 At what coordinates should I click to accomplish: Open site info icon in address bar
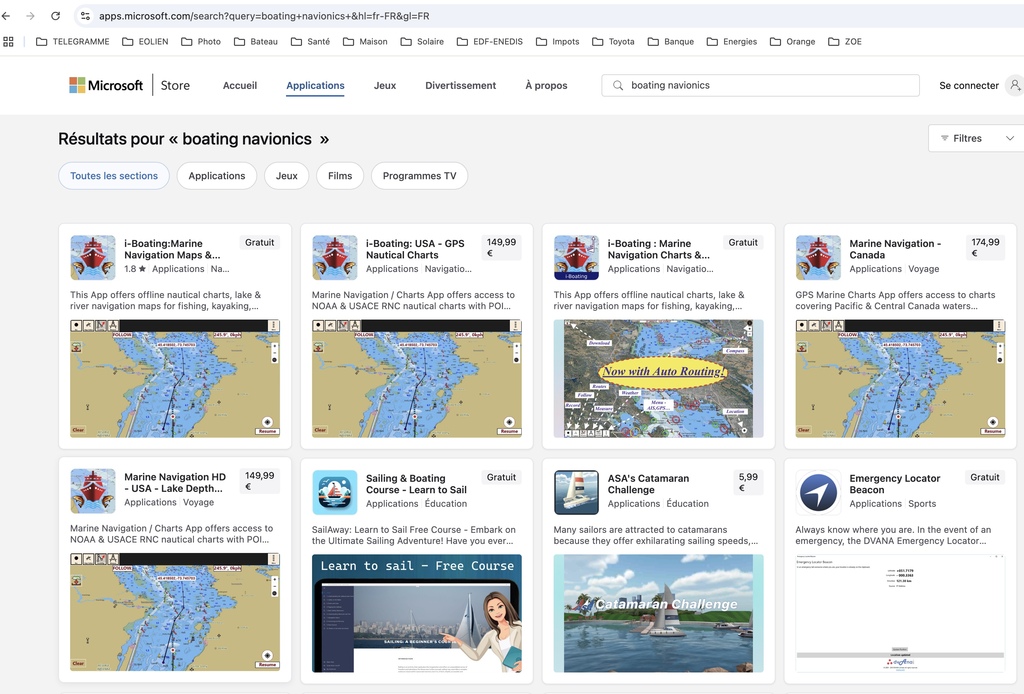(85, 16)
